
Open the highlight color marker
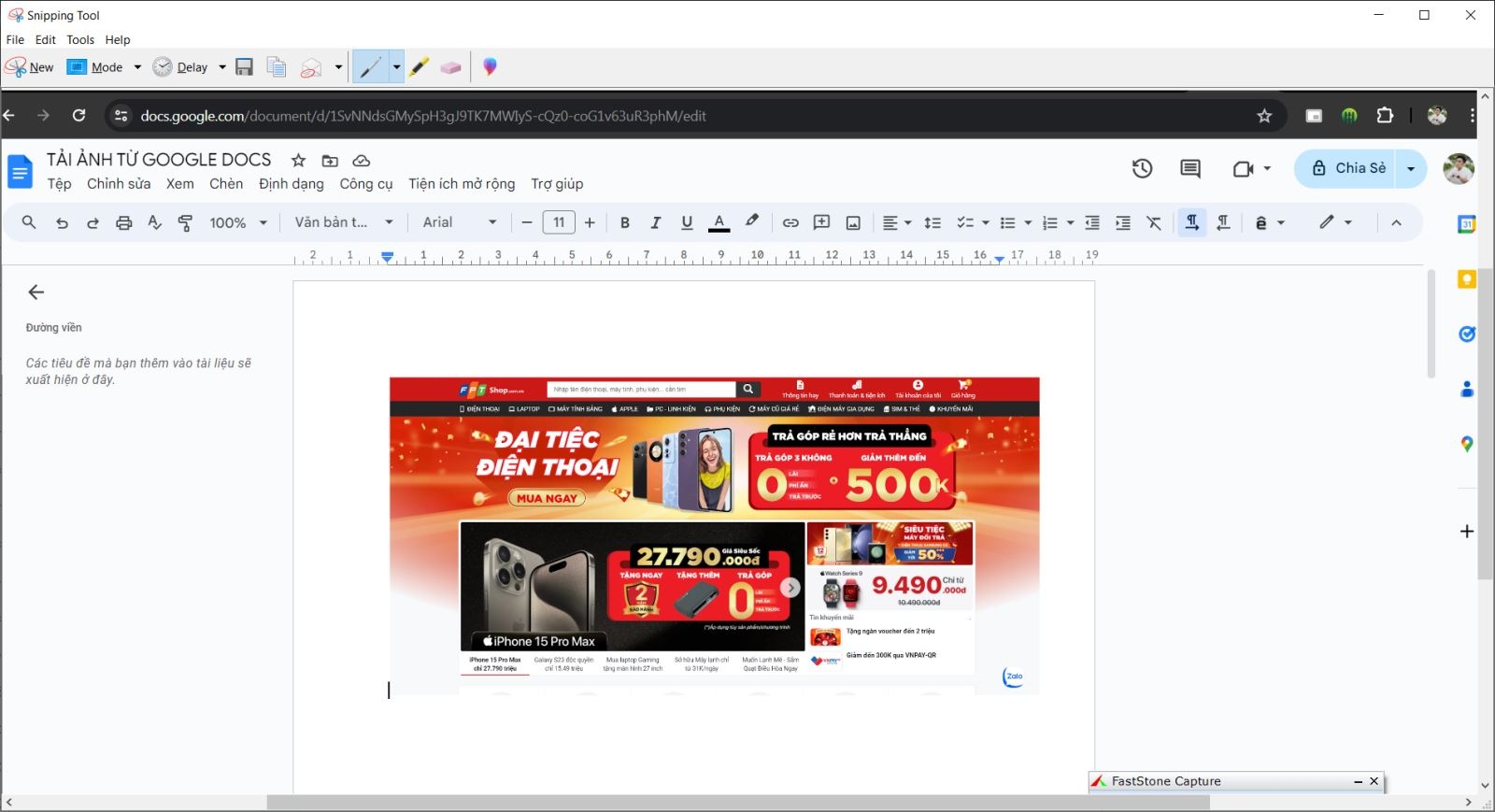click(751, 221)
